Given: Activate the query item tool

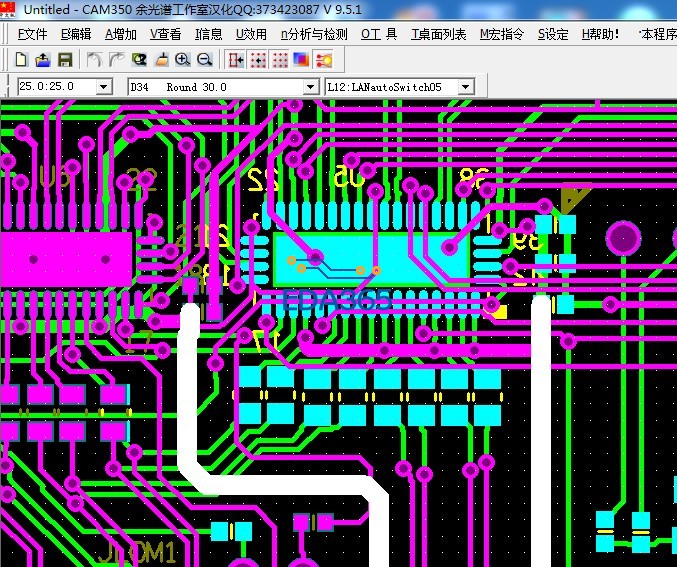Looking at the screenshot, I should (139, 60).
